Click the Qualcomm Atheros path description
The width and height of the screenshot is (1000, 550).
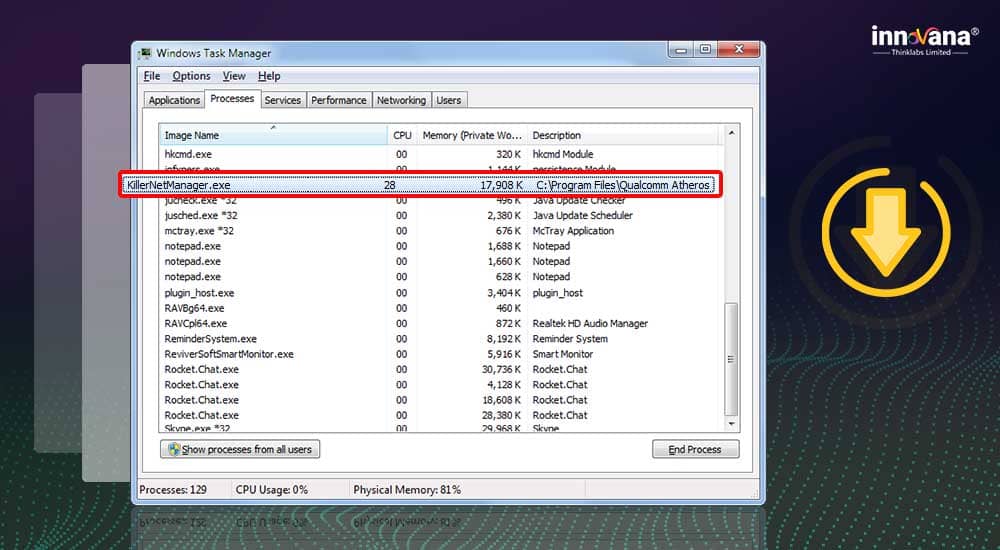pos(623,185)
